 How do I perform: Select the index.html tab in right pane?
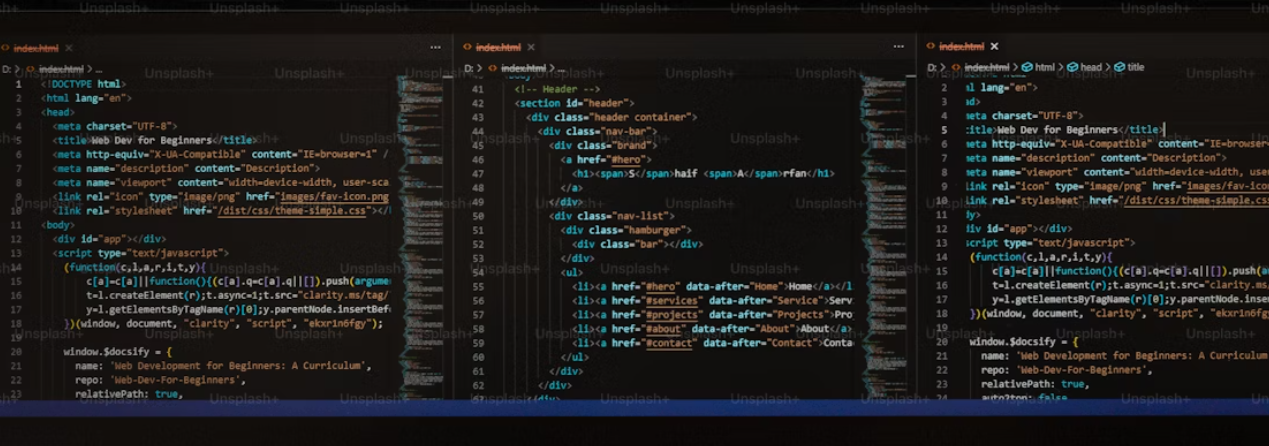pyautogui.click(x=961, y=47)
